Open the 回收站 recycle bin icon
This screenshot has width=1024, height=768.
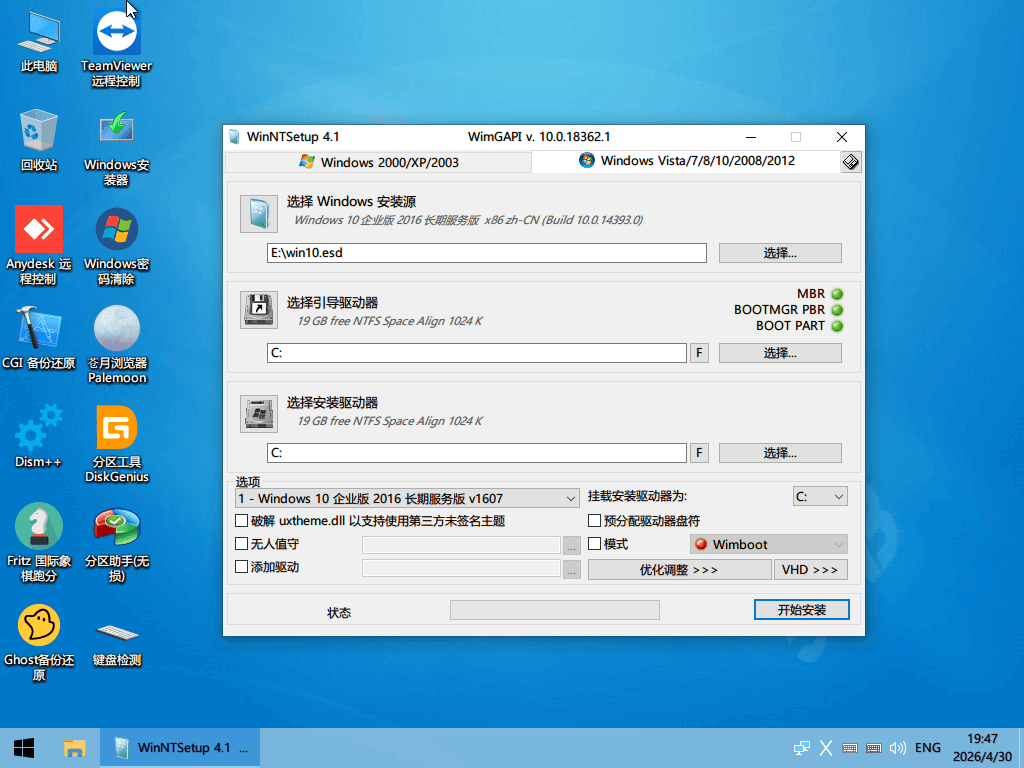point(39,140)
